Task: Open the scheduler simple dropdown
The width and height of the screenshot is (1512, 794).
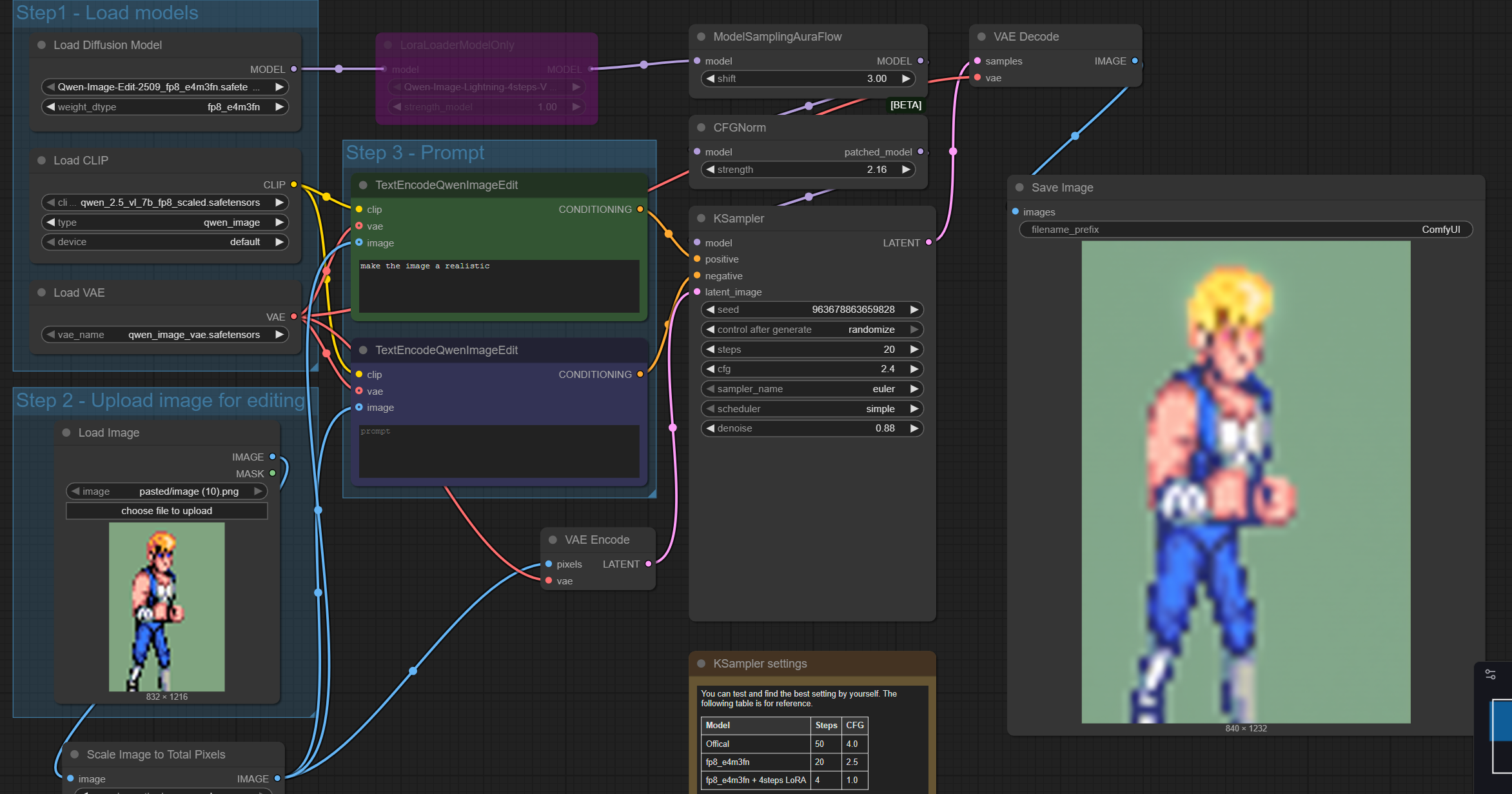Action: click(812, 409)
